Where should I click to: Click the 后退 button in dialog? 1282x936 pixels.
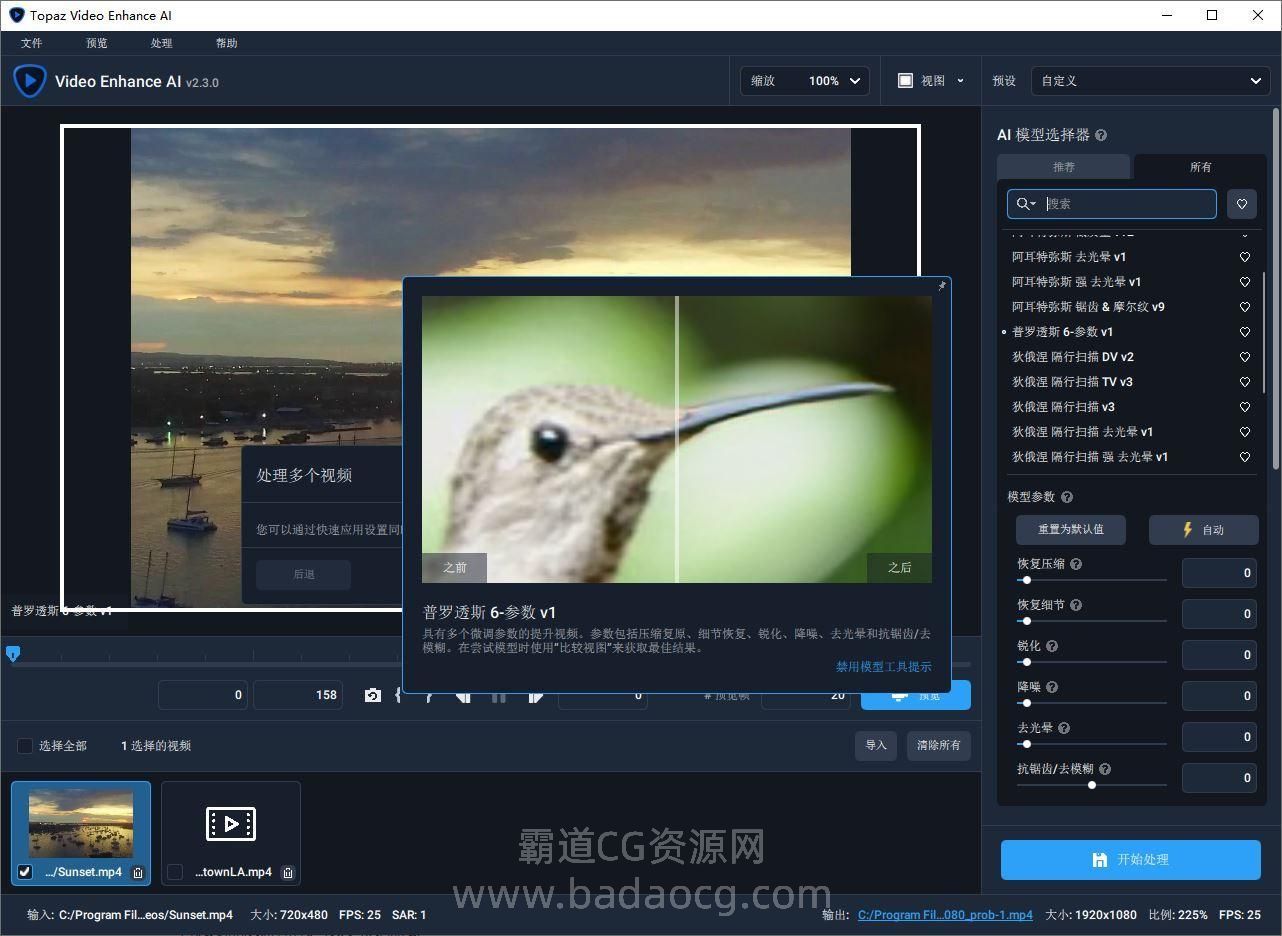304,574
